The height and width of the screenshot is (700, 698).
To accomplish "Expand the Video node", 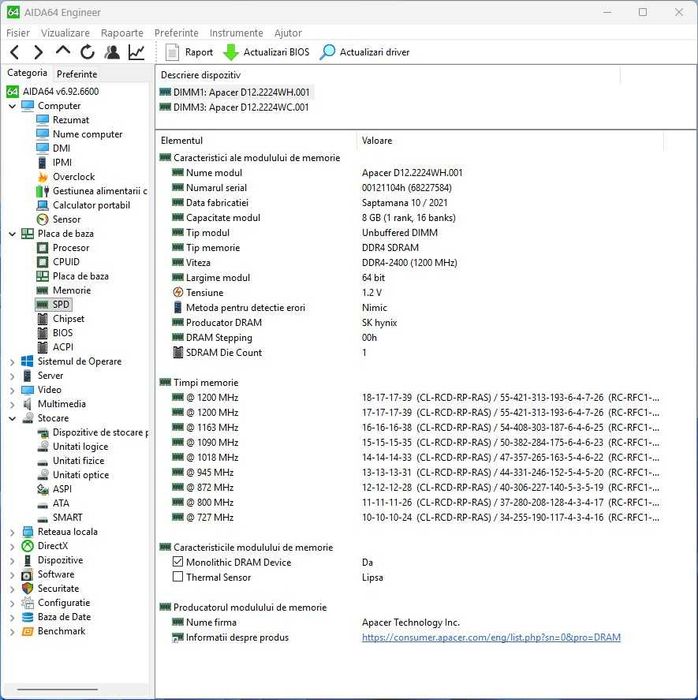I will 12,390.
